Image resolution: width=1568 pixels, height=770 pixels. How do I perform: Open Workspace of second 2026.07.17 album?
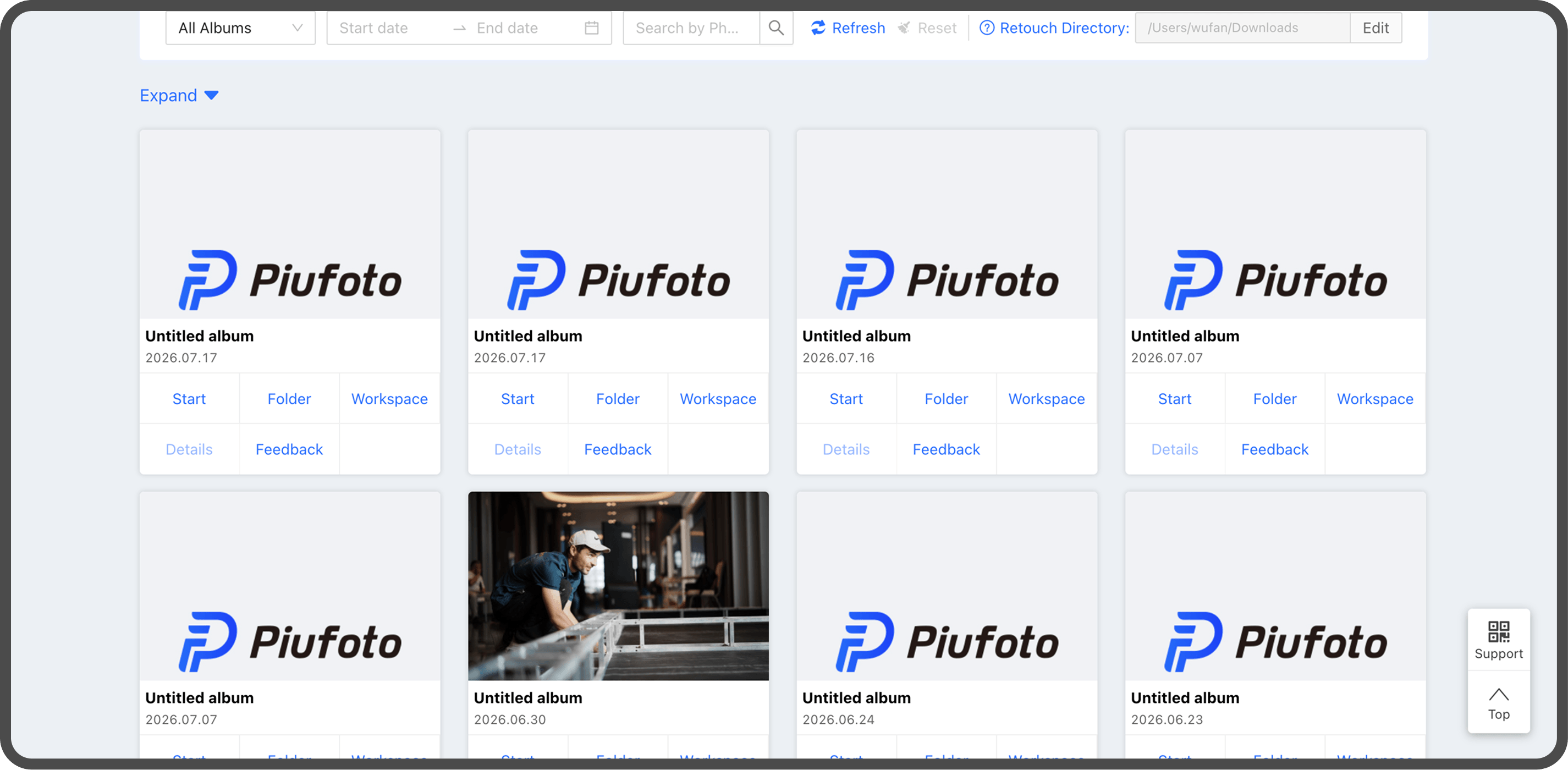click(718, 399)
